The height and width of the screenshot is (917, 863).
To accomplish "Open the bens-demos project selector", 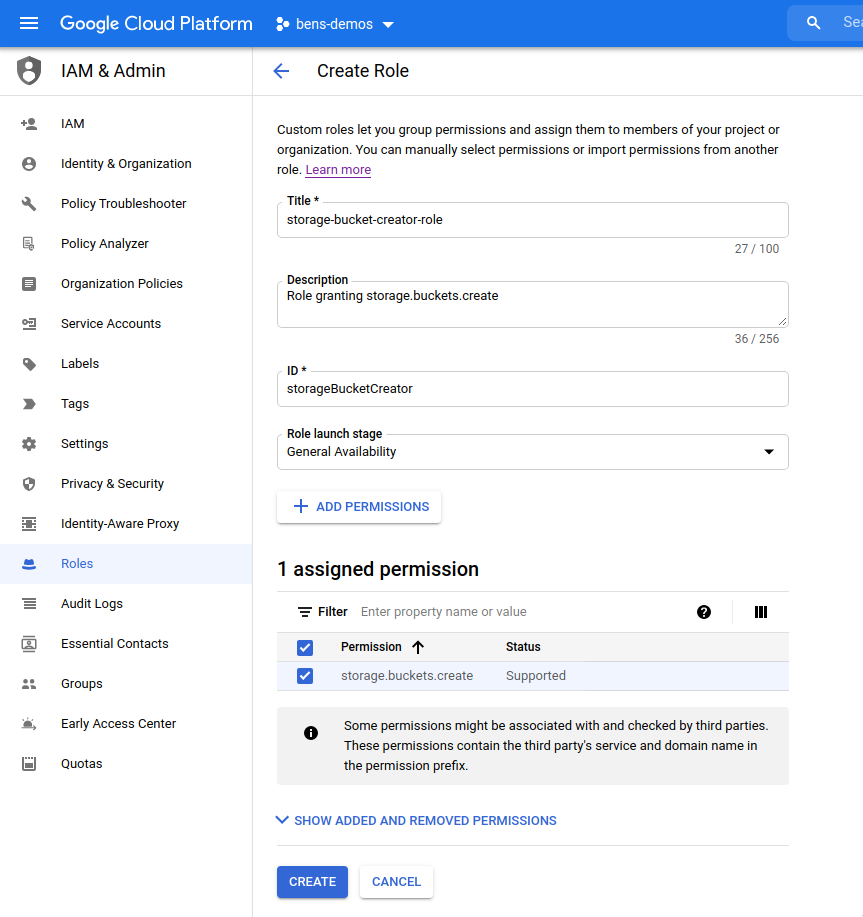I will click(x=335, y=24).
